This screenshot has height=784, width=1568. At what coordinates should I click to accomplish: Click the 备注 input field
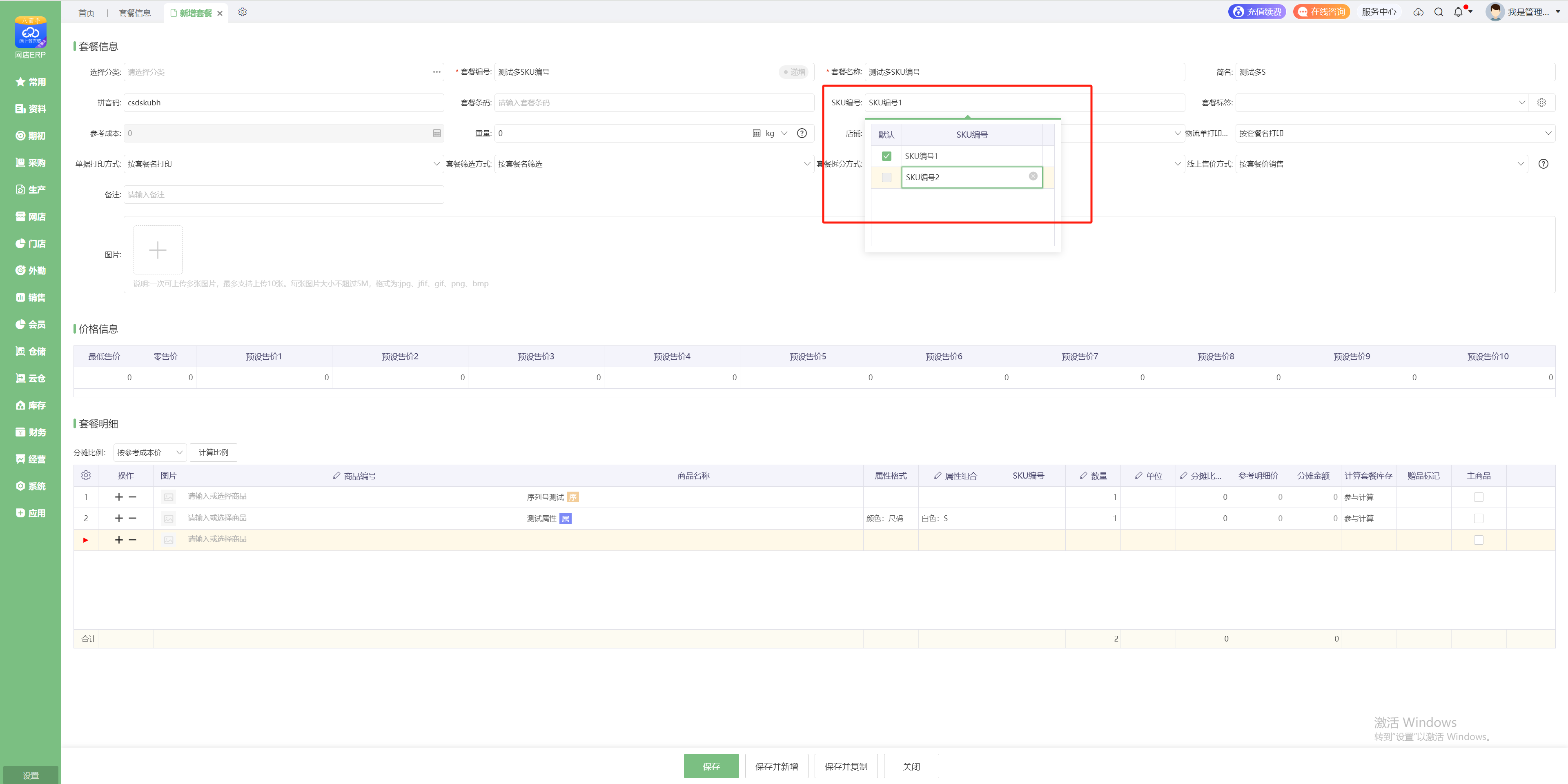(x=284, y=195)
